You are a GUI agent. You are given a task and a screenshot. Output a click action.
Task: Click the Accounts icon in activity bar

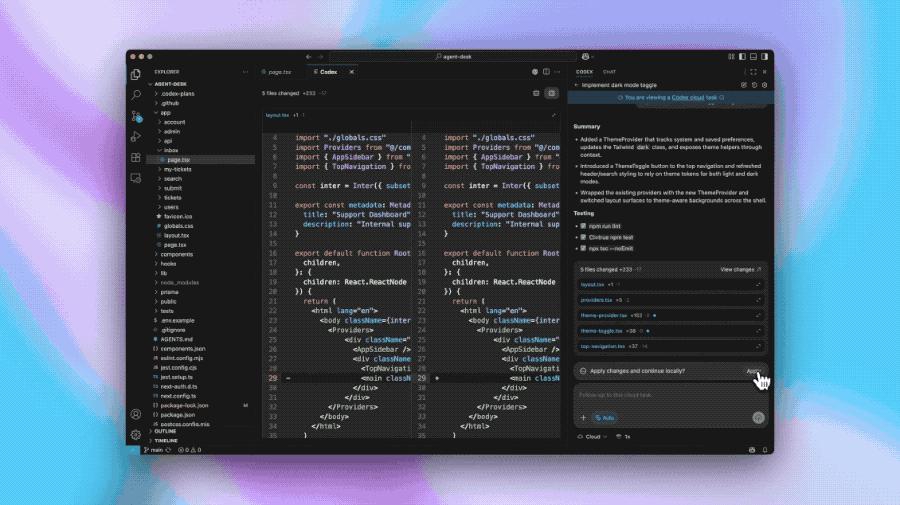pyautogui.click(x=136, y=414)
